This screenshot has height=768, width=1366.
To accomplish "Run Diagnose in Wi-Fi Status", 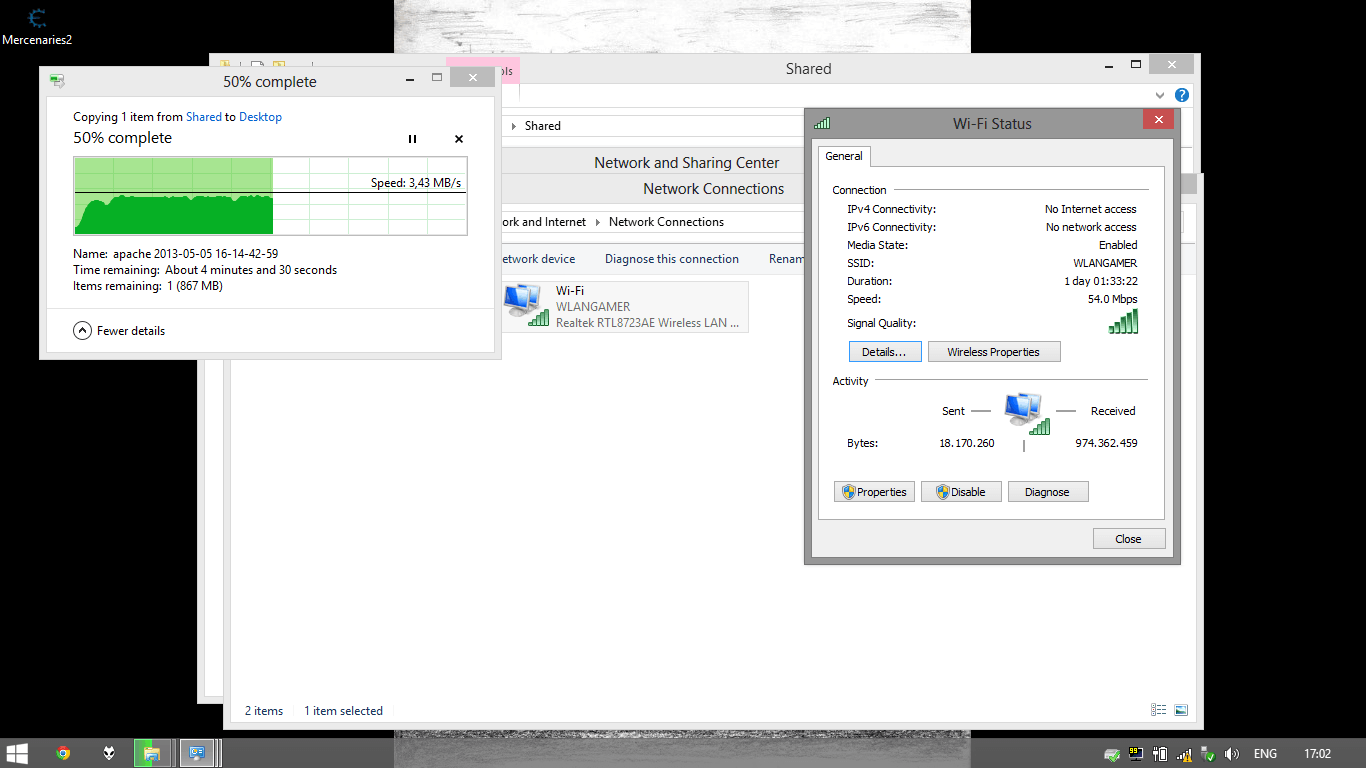I will (x=1047, y=492).
